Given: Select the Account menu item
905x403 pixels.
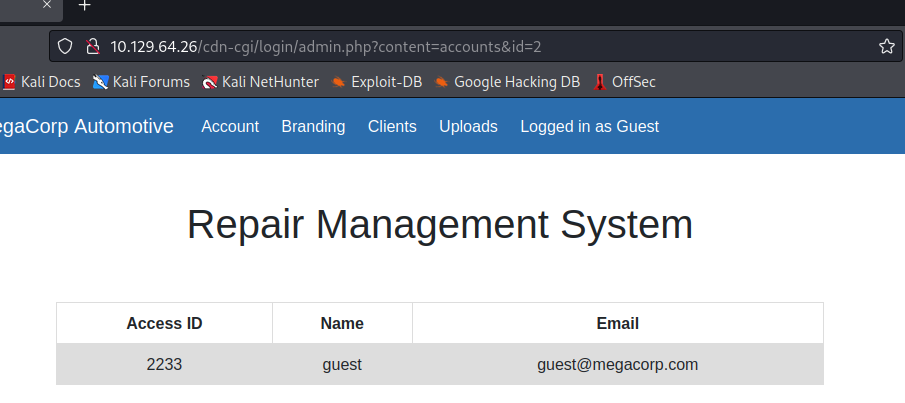Looking at the screenshot, I should pos(230,126).
